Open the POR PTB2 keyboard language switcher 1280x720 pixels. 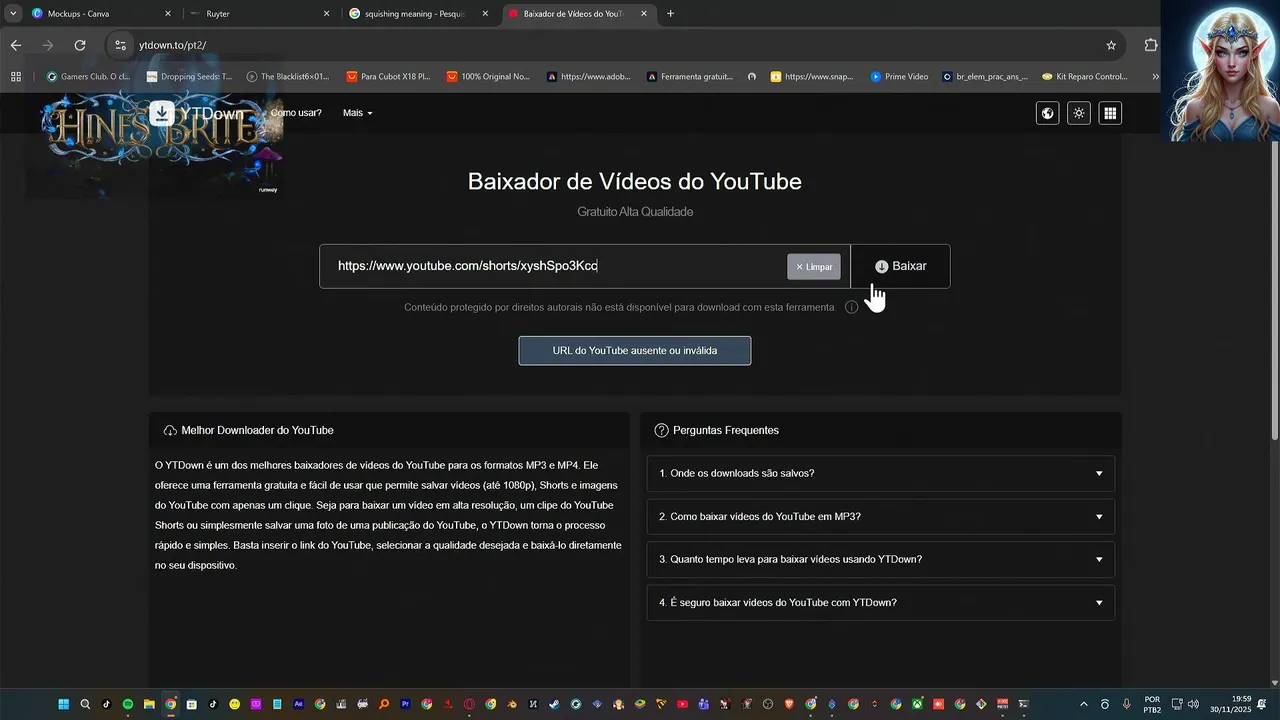[1152, 704]
